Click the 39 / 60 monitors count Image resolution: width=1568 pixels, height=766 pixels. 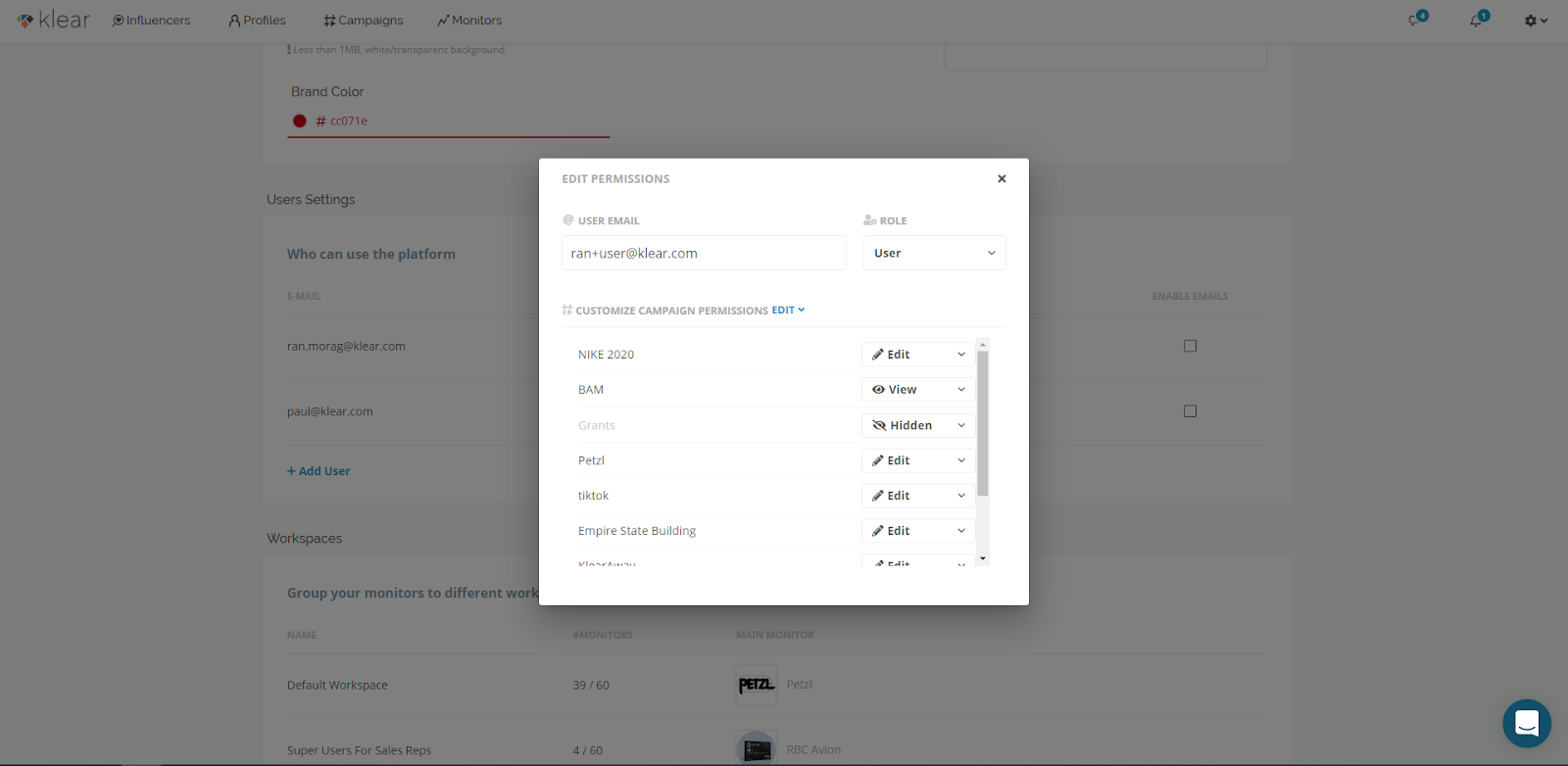(591, 686)
